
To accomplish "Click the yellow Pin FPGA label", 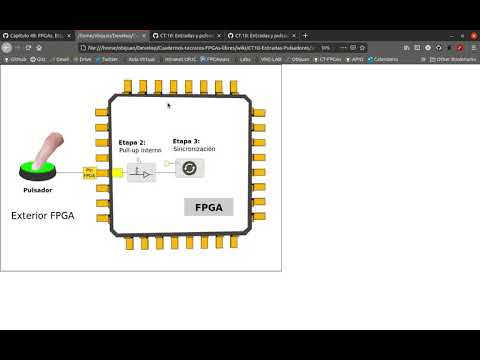I will 89,173.
